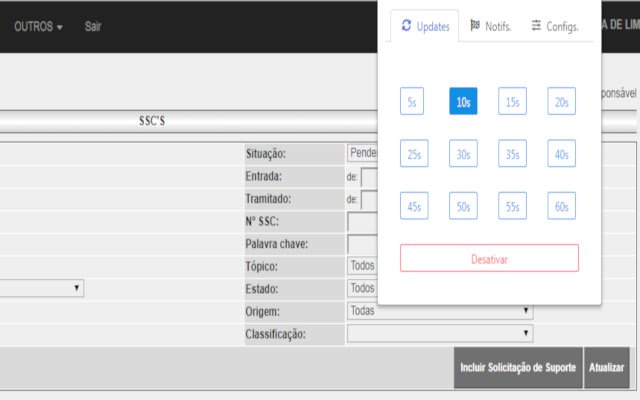Select the 10s refresh interval
This screenshot has height=400, width=640.
click(x=463, y=101)
